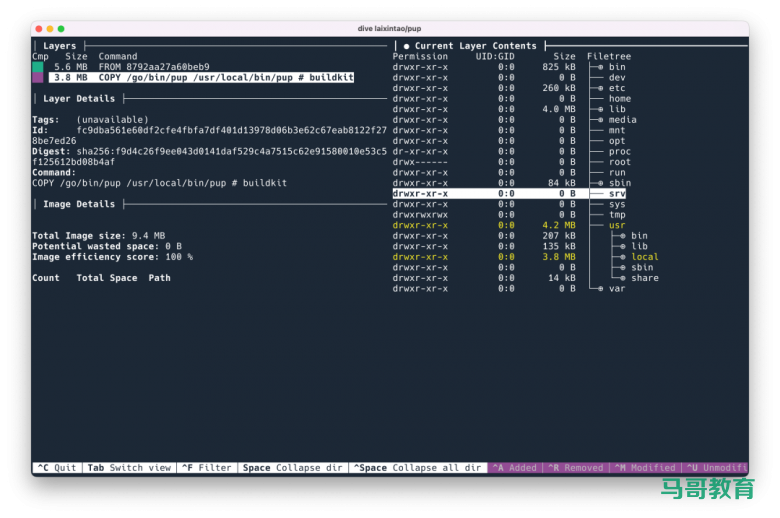The width and height of the screenshot is (780, 518).
Task: Expand the root-level bin directory in filetree
Action: pos(600,67)
